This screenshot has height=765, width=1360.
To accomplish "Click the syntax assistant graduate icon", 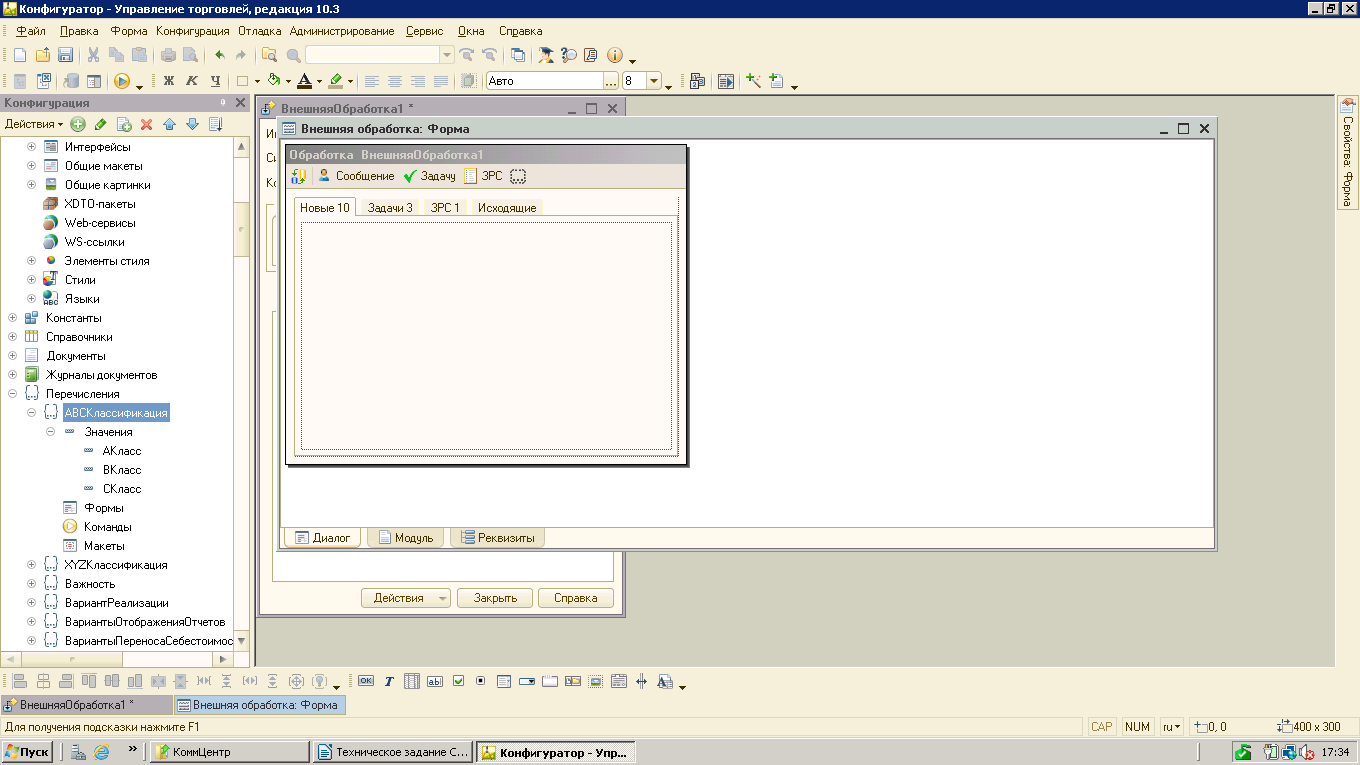I will [x=546, y=55].
